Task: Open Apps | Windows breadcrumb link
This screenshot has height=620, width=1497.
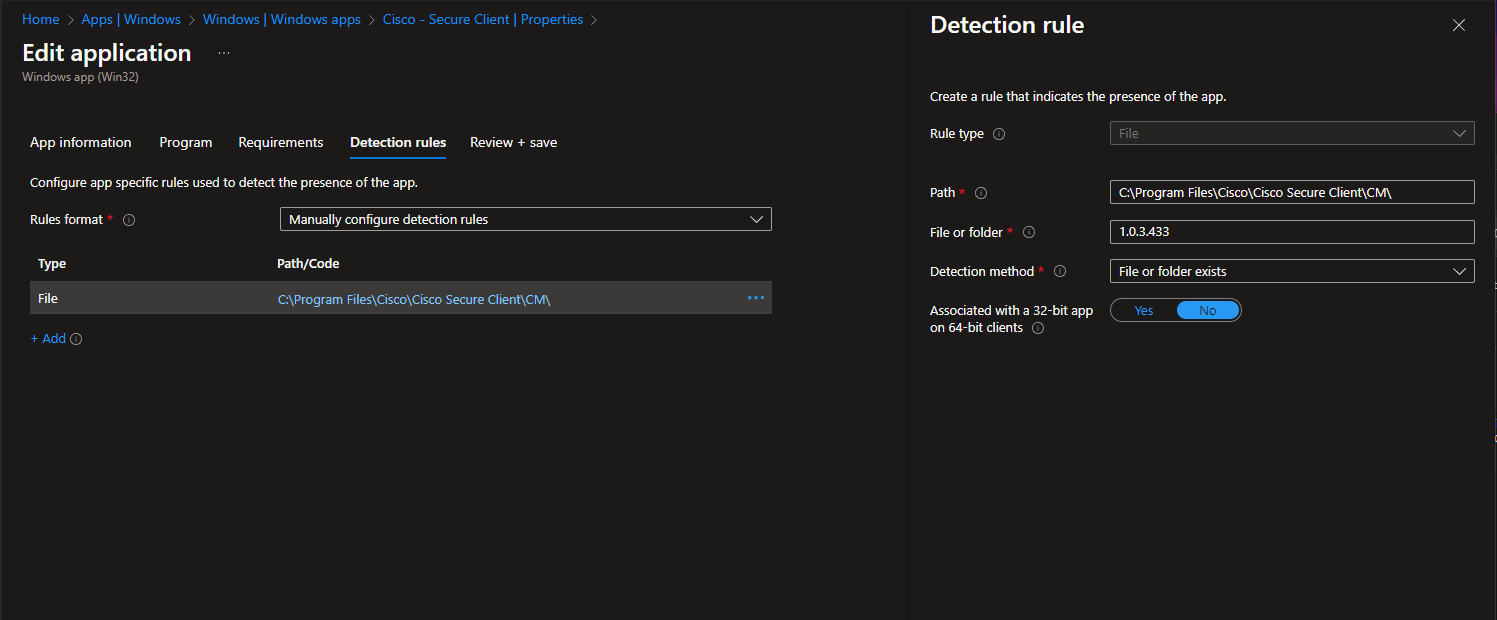Action: point(131,19)
